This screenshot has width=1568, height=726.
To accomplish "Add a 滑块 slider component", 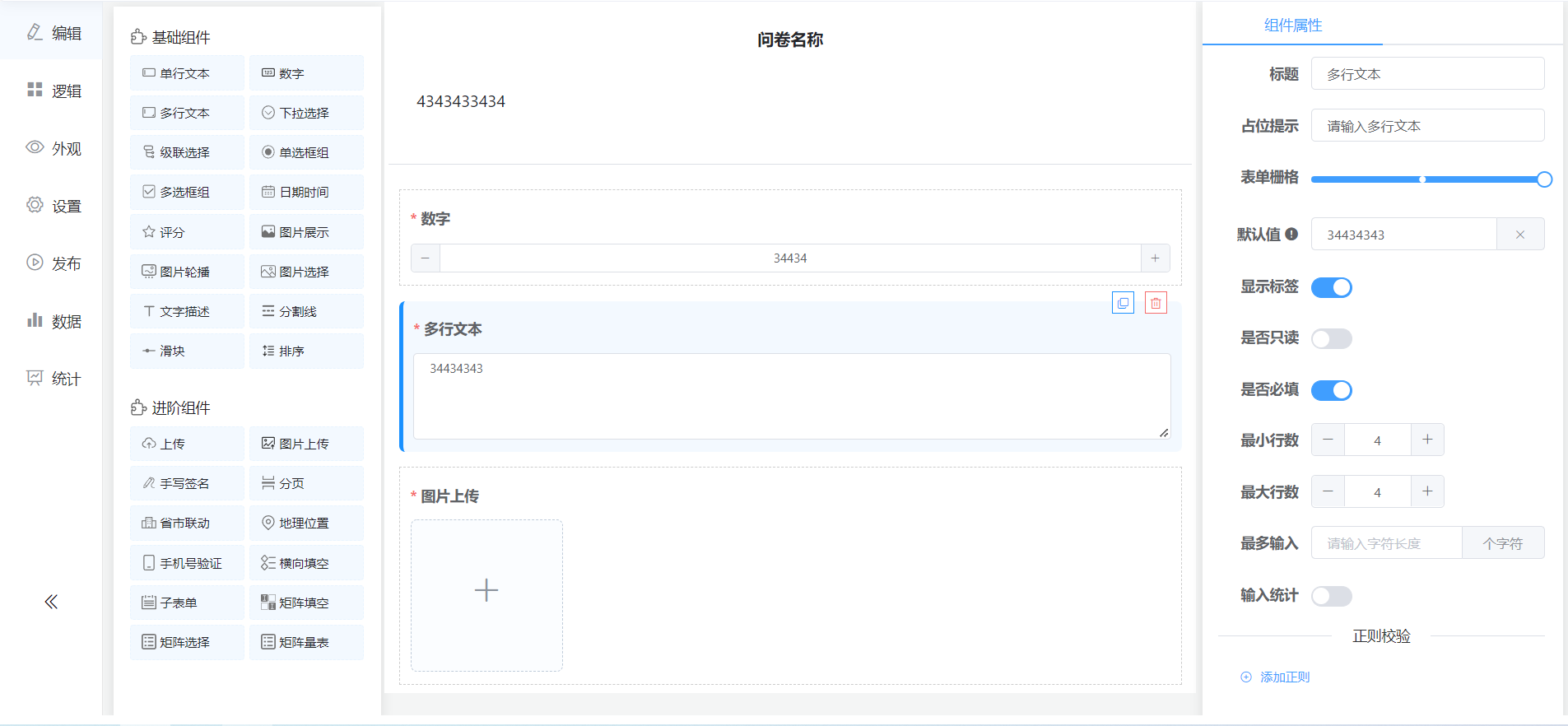I will tap(187, 351).
